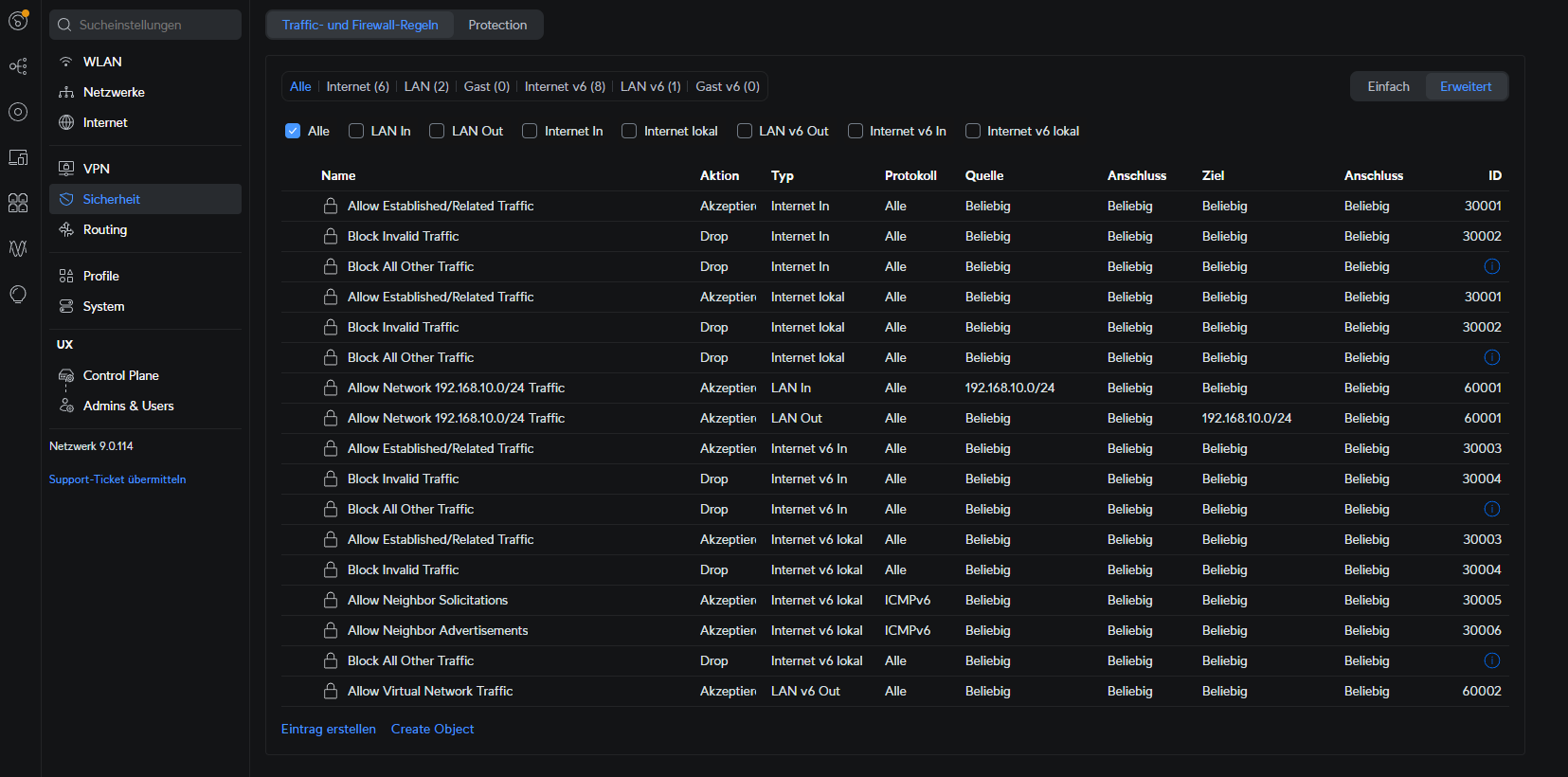Open Support-Ticket übermitteln link
This screenshot has height=777, width=1568.
click(117, 479)
